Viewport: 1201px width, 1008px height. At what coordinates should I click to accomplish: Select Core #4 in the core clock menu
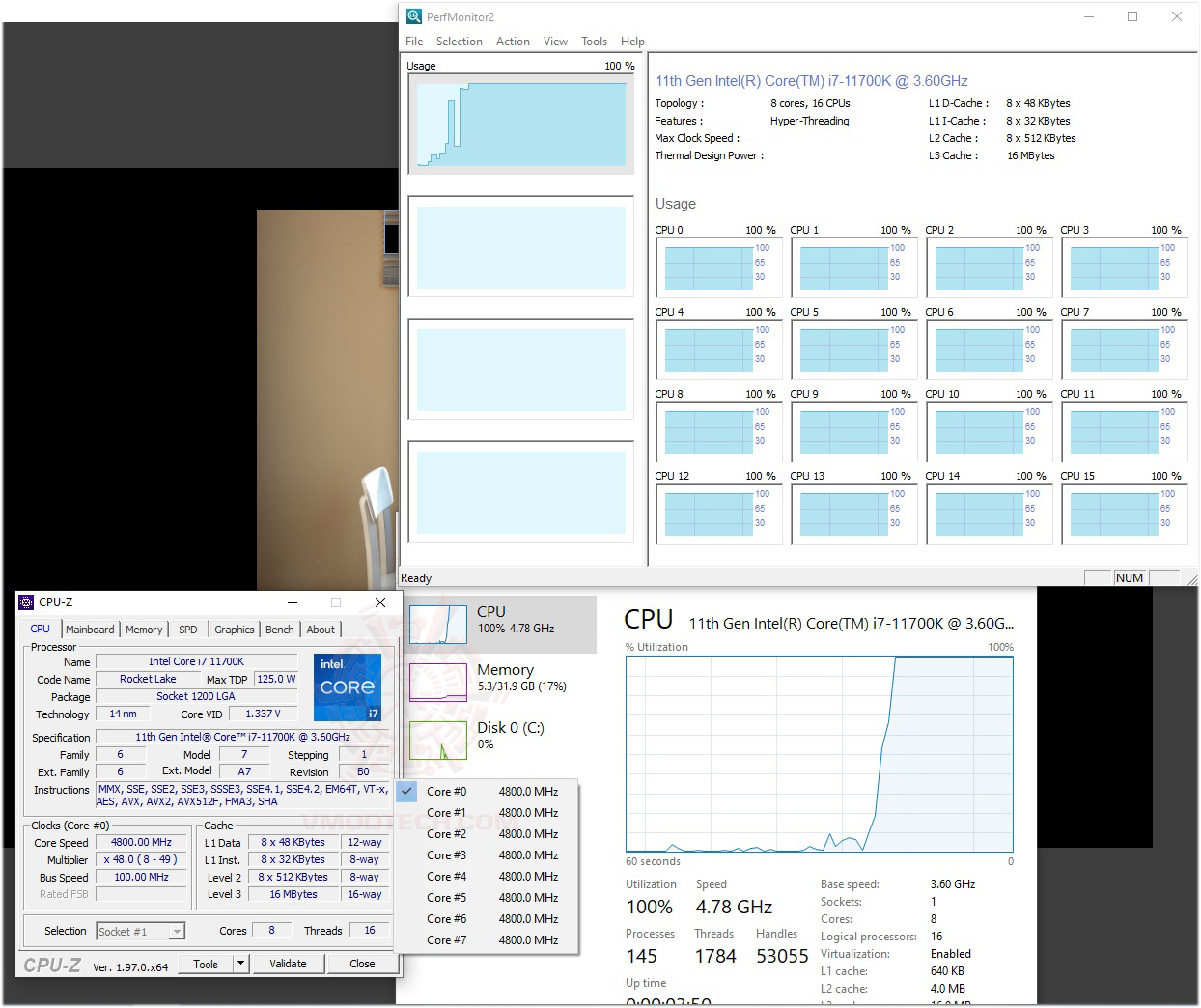[487, 877]
